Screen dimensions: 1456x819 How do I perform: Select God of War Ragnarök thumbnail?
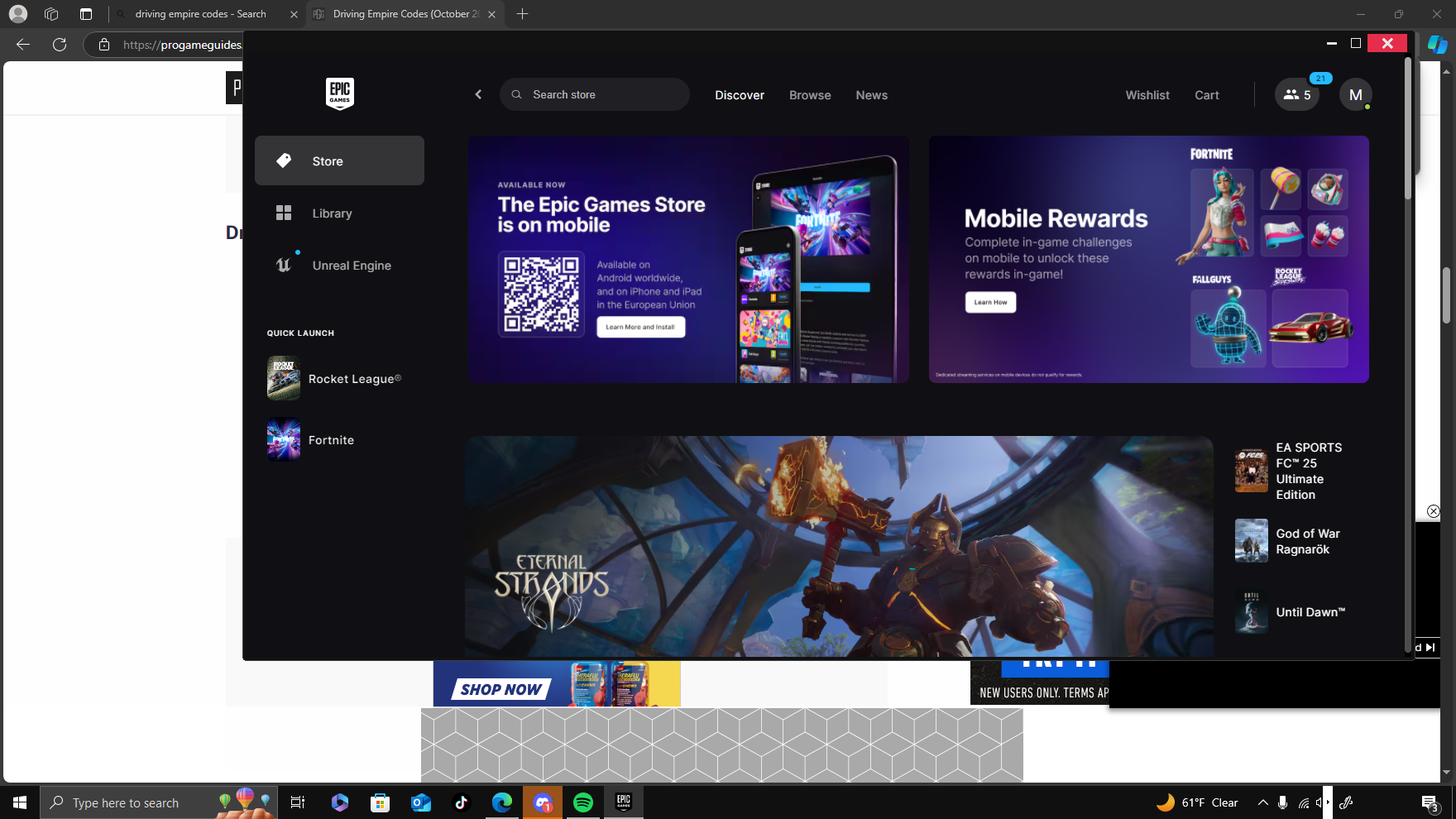coord(1251,540)
